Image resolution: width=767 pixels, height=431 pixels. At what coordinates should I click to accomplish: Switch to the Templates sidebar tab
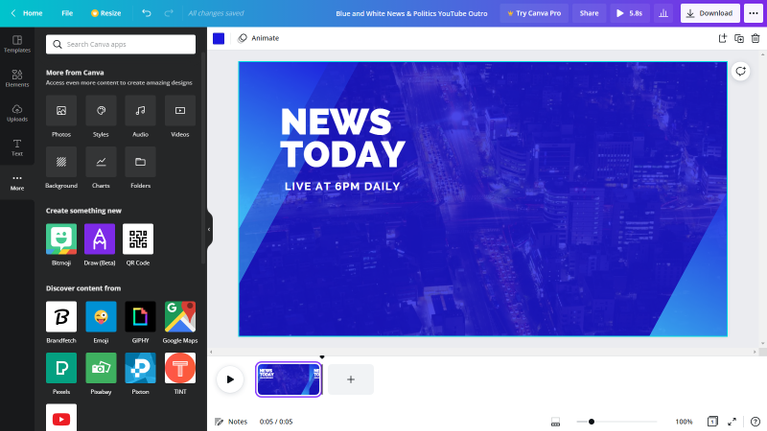[x=17, y=44]
